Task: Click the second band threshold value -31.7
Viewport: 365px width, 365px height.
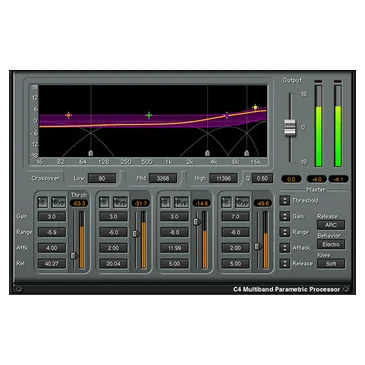Action: point(140,203)
